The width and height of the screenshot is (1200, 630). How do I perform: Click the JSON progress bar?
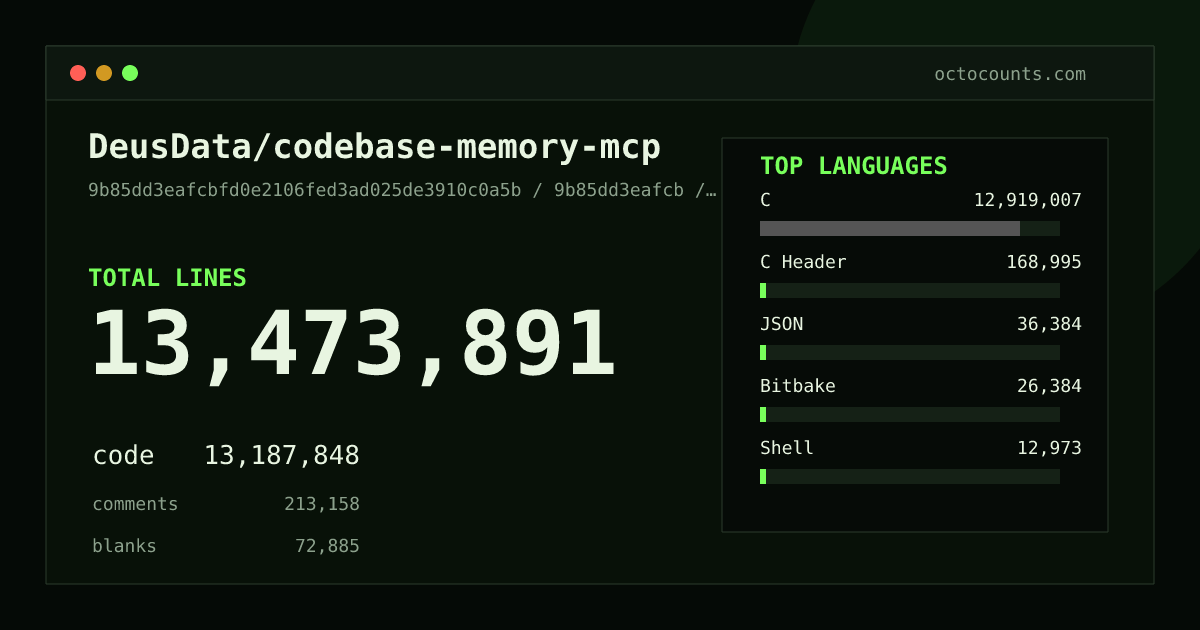[910, 352]
